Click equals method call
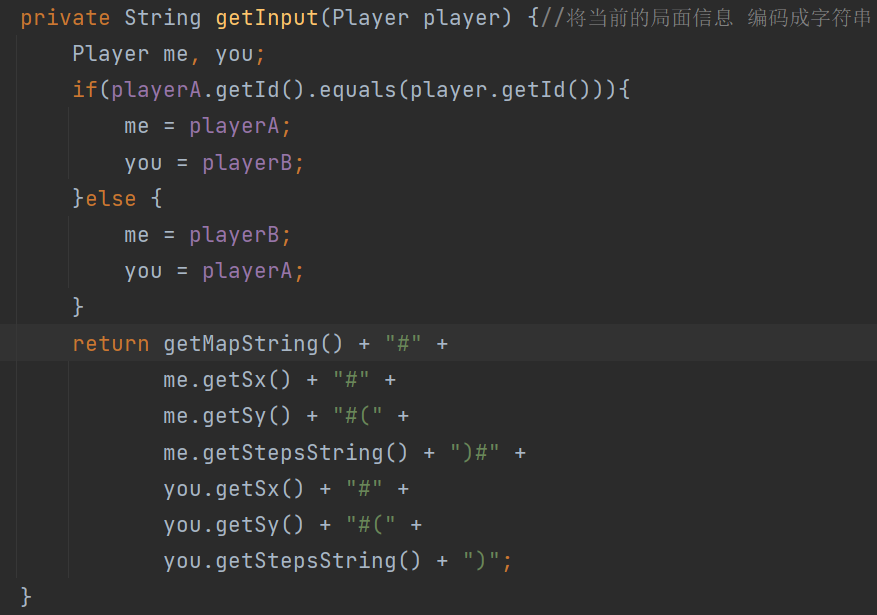This screenshot has width=877, height=615. tap(357, 89)
